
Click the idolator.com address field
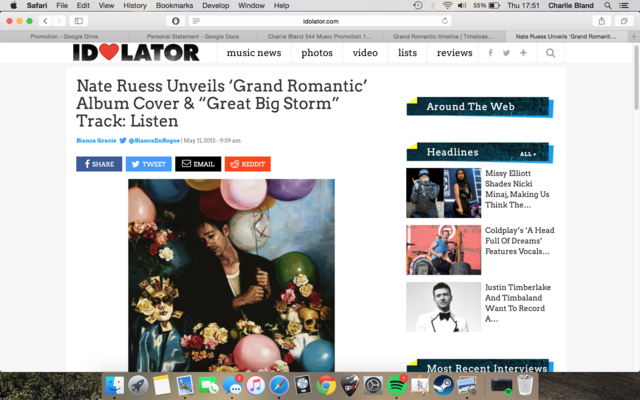click(320, 21)
